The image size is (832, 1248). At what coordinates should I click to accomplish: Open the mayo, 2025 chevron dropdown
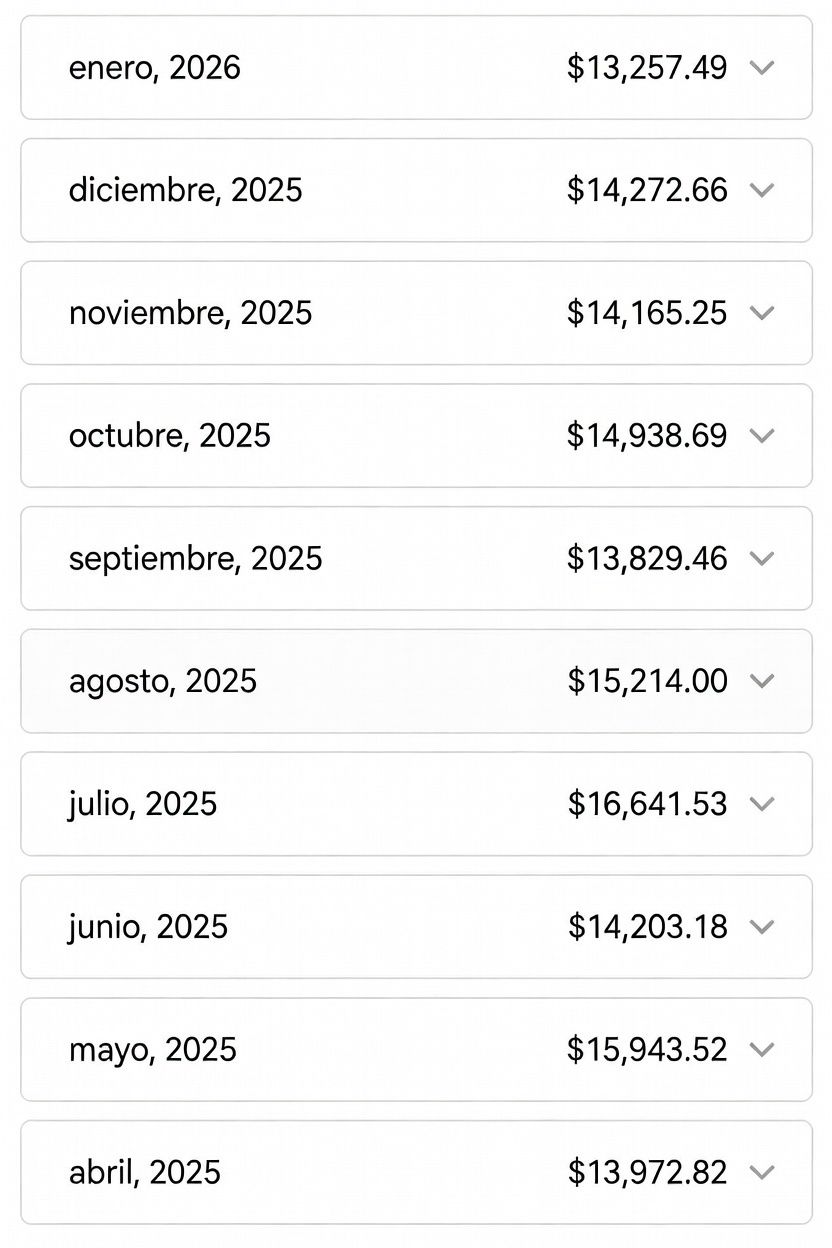[762, 1049]
